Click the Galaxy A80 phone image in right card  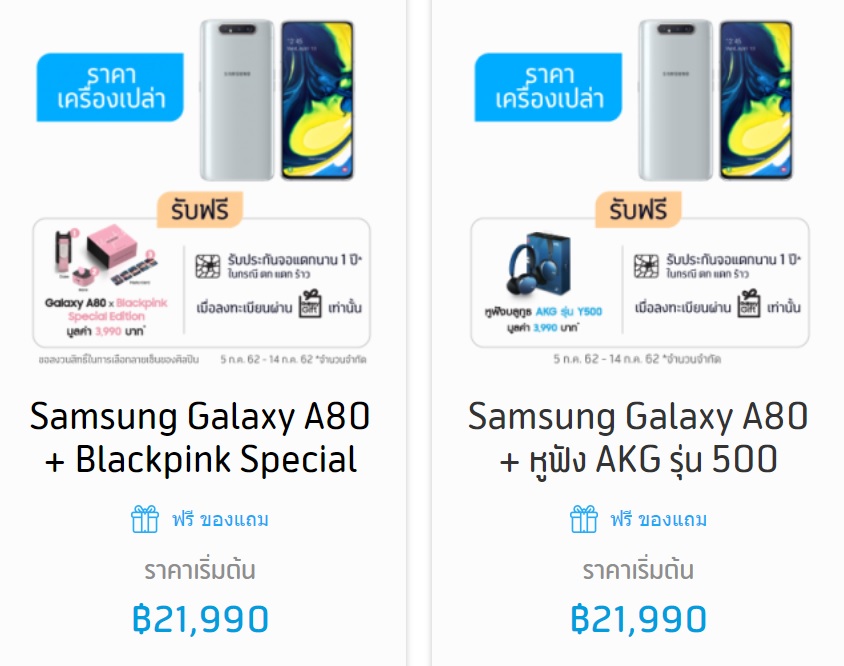(x=715, y=100)
